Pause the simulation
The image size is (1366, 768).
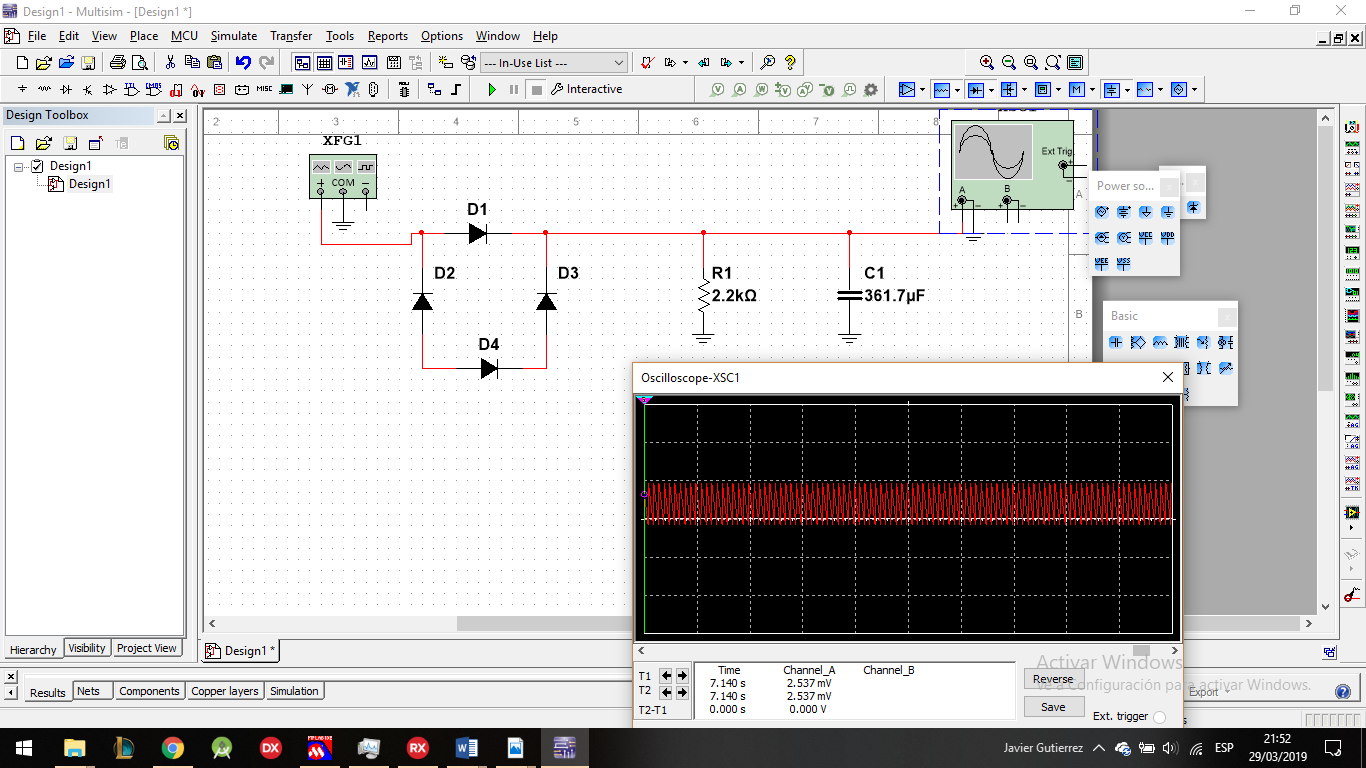coord(514,89)
